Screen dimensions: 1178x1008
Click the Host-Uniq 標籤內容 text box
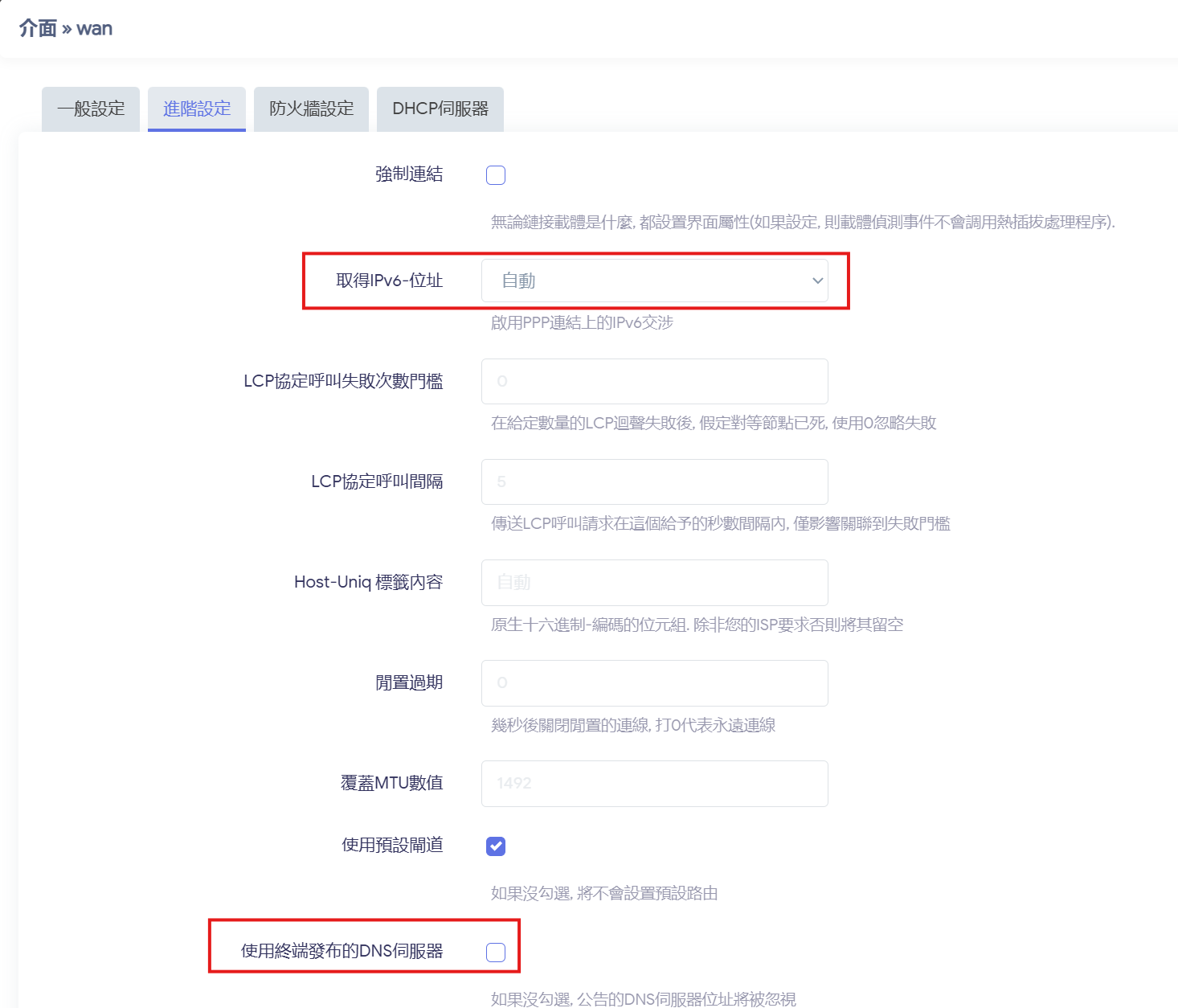click(x=654, y=582)
